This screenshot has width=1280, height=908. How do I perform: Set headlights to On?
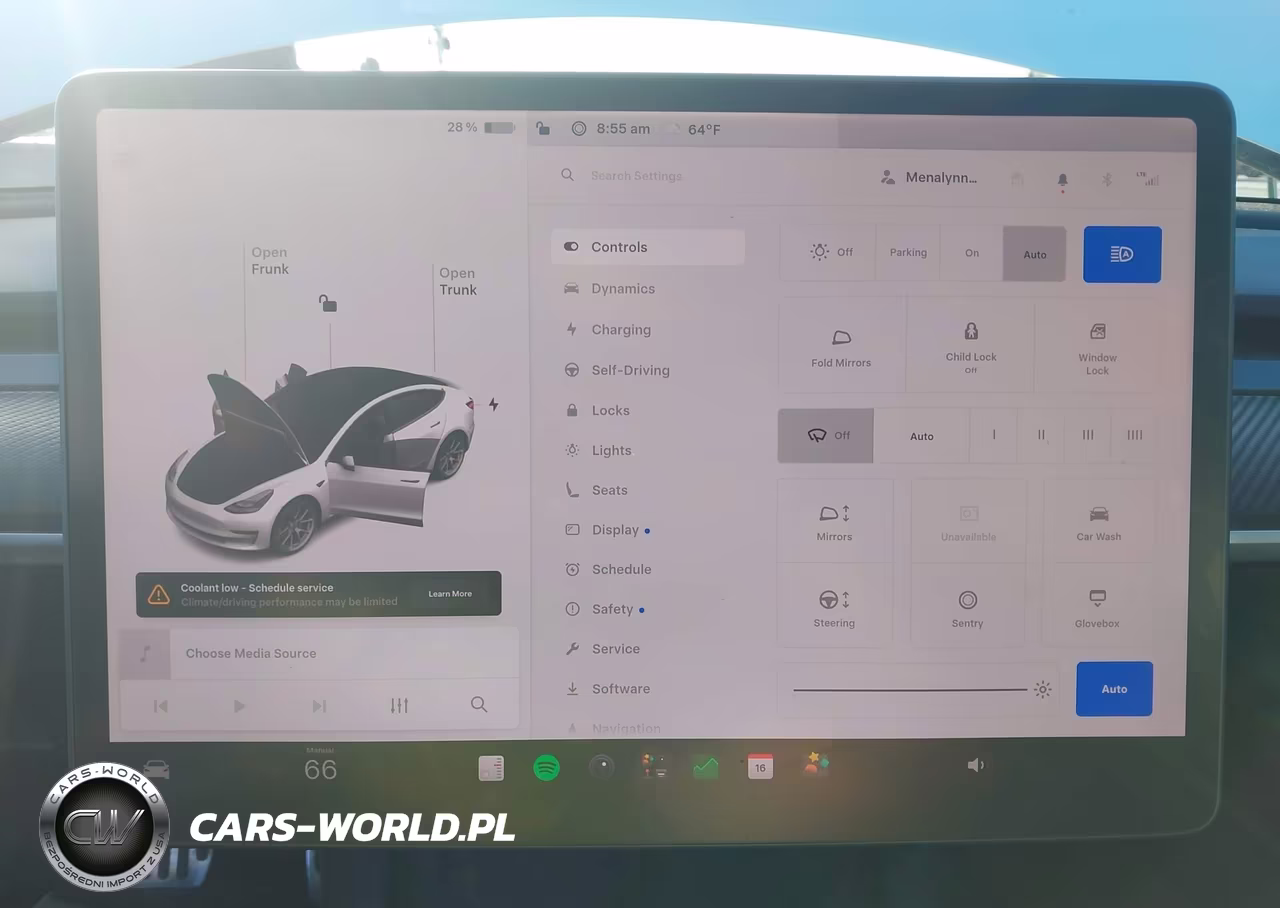(972, 253)
